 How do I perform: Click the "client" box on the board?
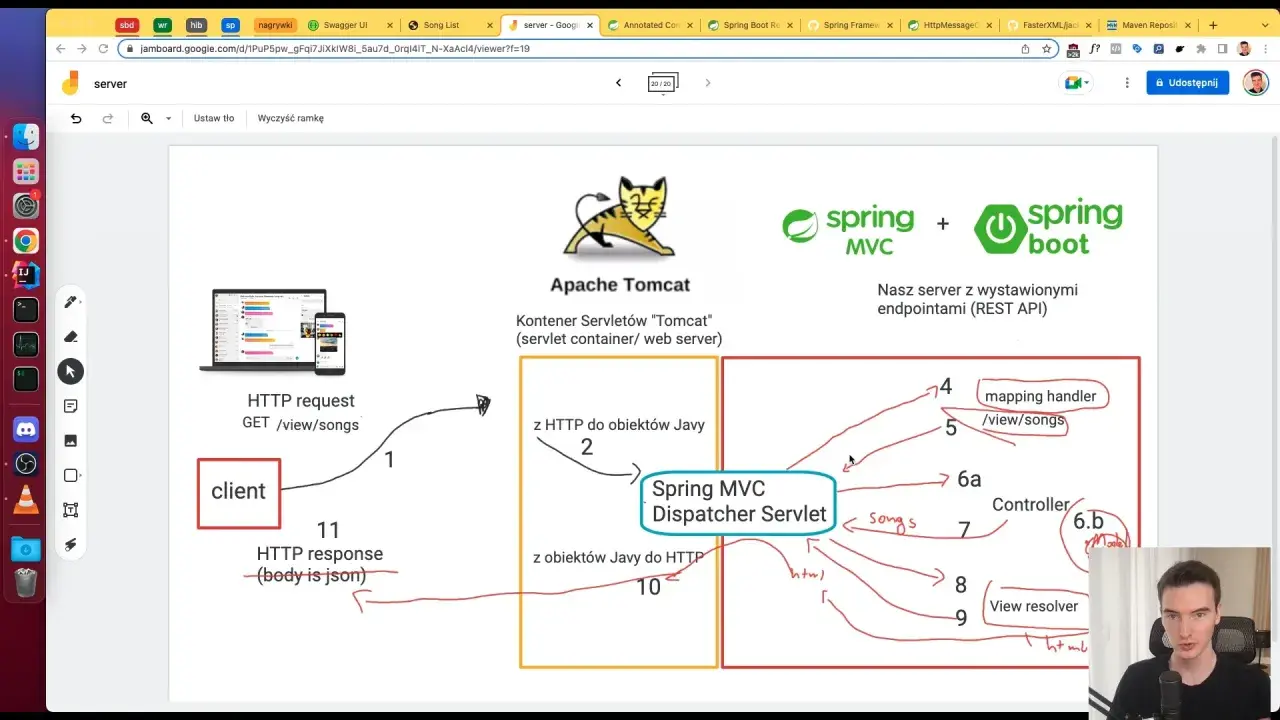point(239,493)
